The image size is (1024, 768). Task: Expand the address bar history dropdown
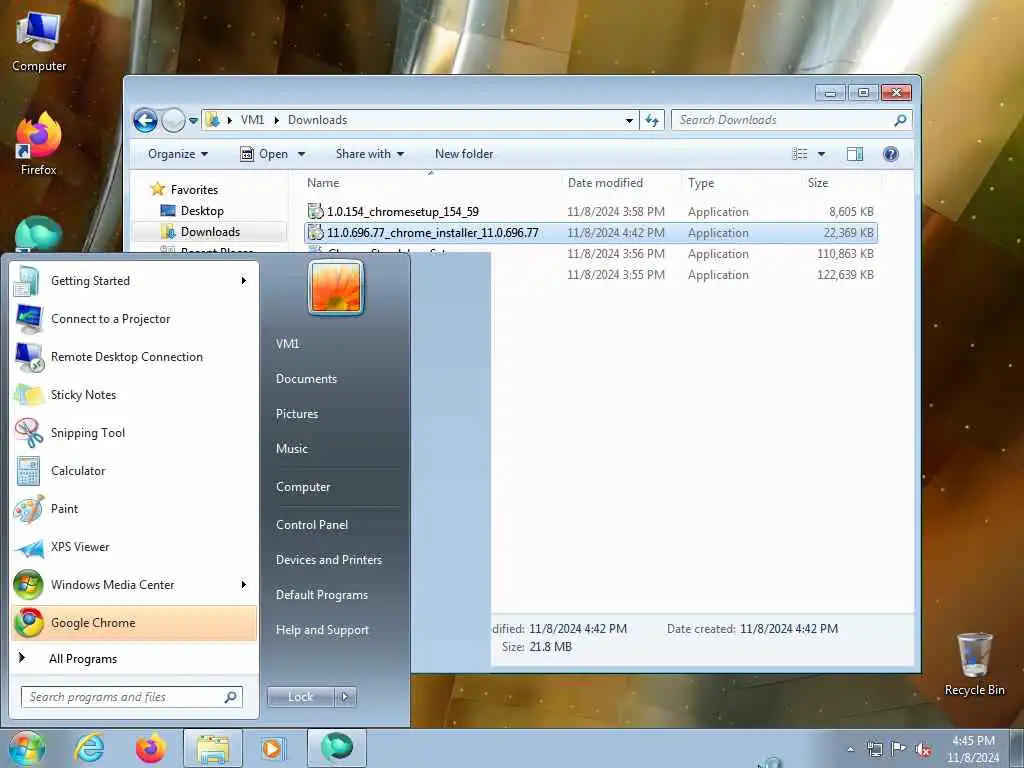click(x=629, y=120)
